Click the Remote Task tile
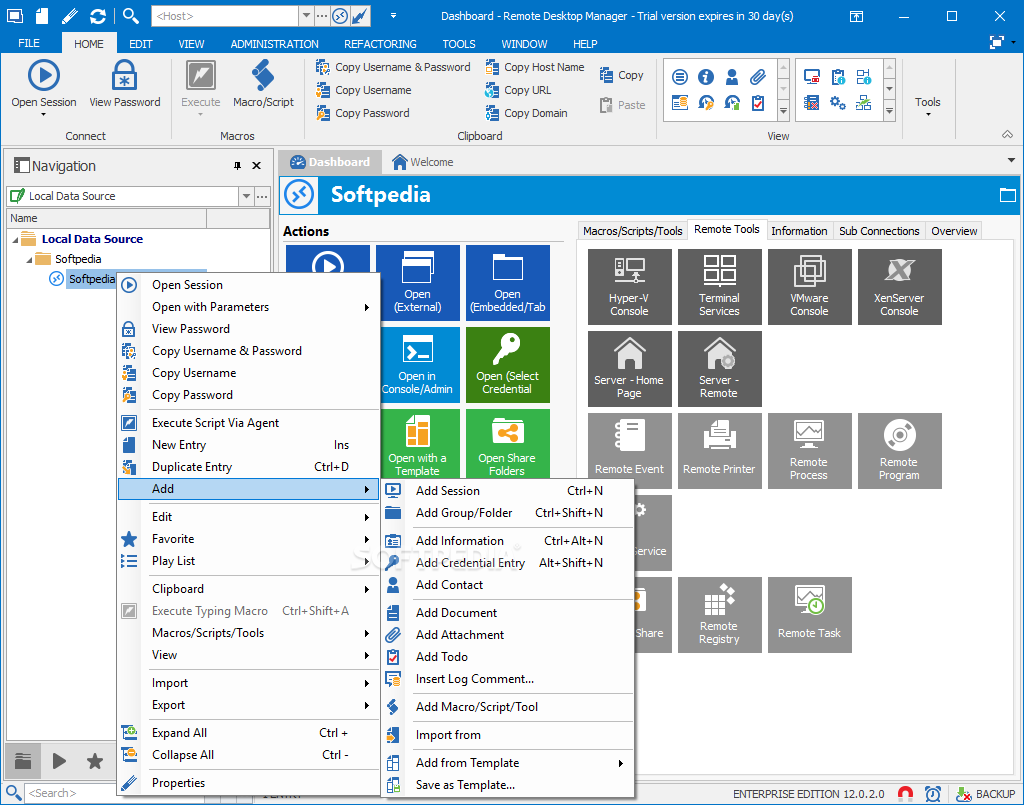The image size is (1024, 805). point(810,614)
